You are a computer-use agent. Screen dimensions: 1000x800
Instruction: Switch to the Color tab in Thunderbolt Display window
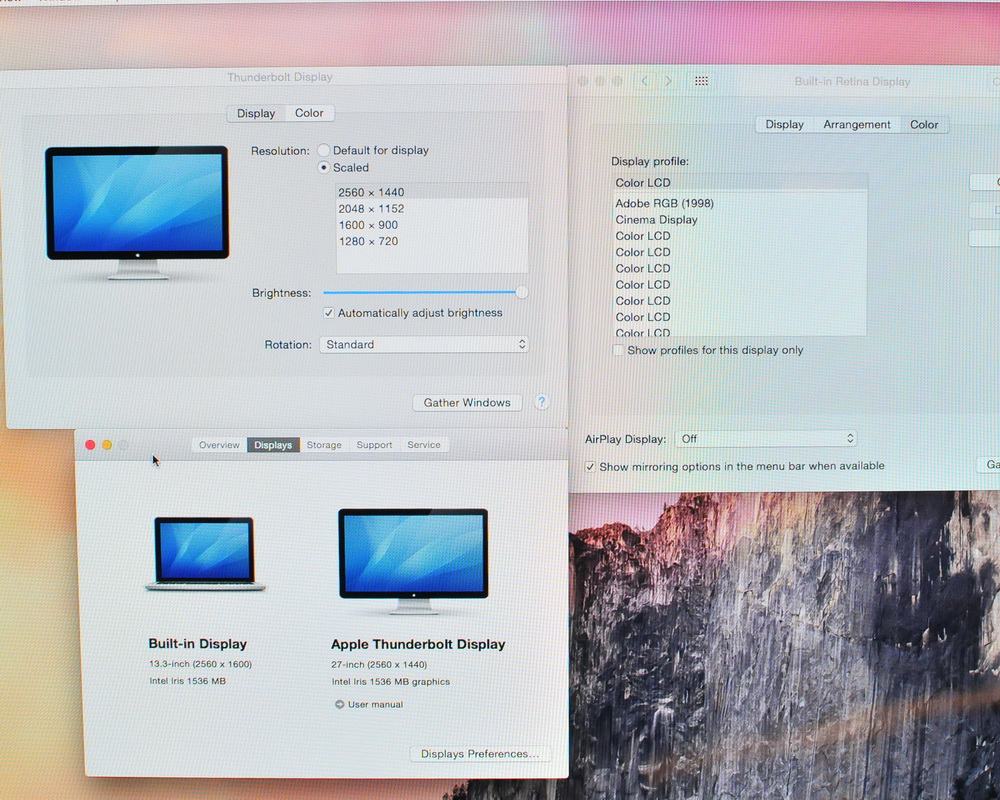coord(309,113)
